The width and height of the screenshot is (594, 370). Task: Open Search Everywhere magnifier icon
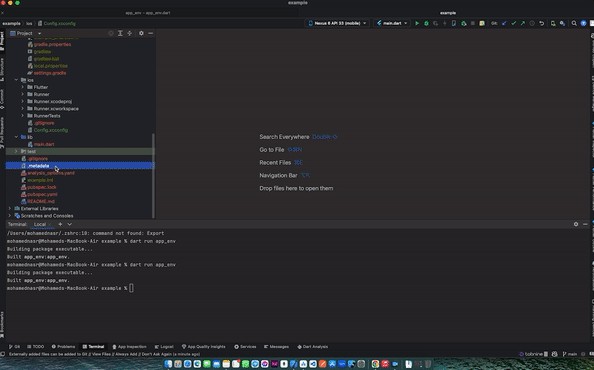[x=574, y=23]
